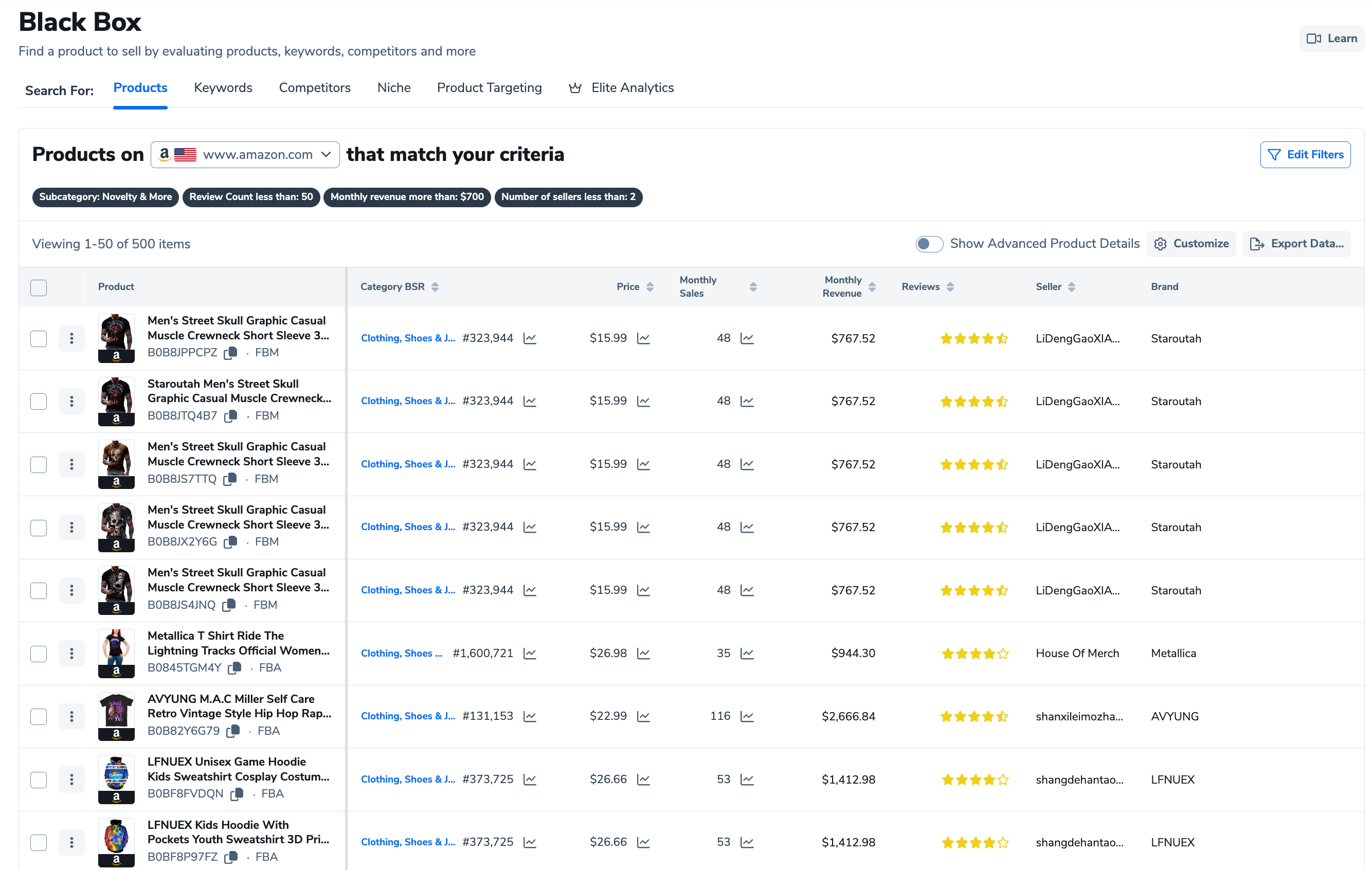1372x870 pixels.
Task: Open the www.amazon.com marketplace dropdown
Action: 245,154
